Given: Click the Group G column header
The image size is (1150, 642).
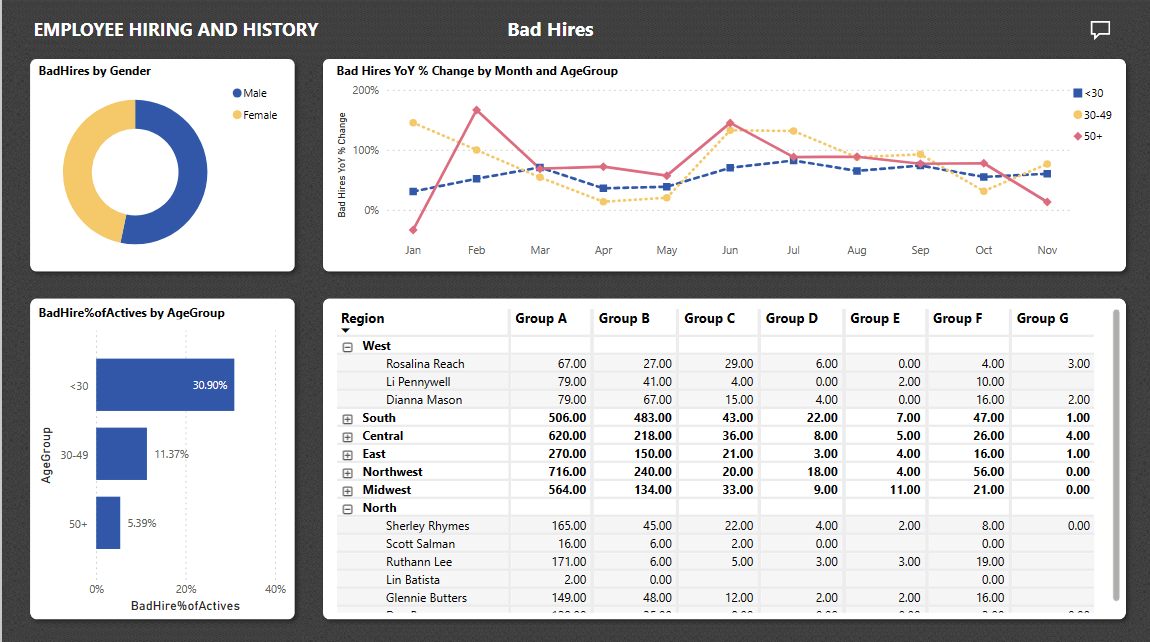Looking at the screenshot, I should (1042, 318).
